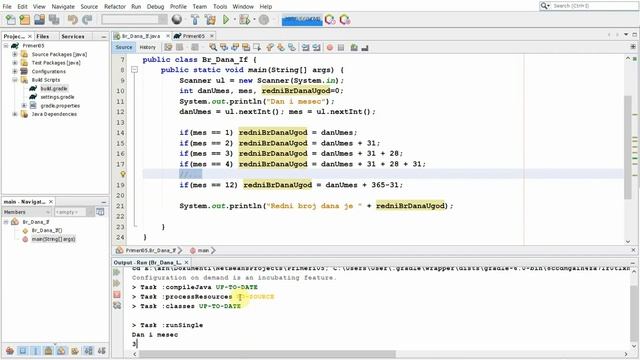Click the search field at top right
Image resolution: width=640 pixels, height=360 pixels.
point(589,6)
